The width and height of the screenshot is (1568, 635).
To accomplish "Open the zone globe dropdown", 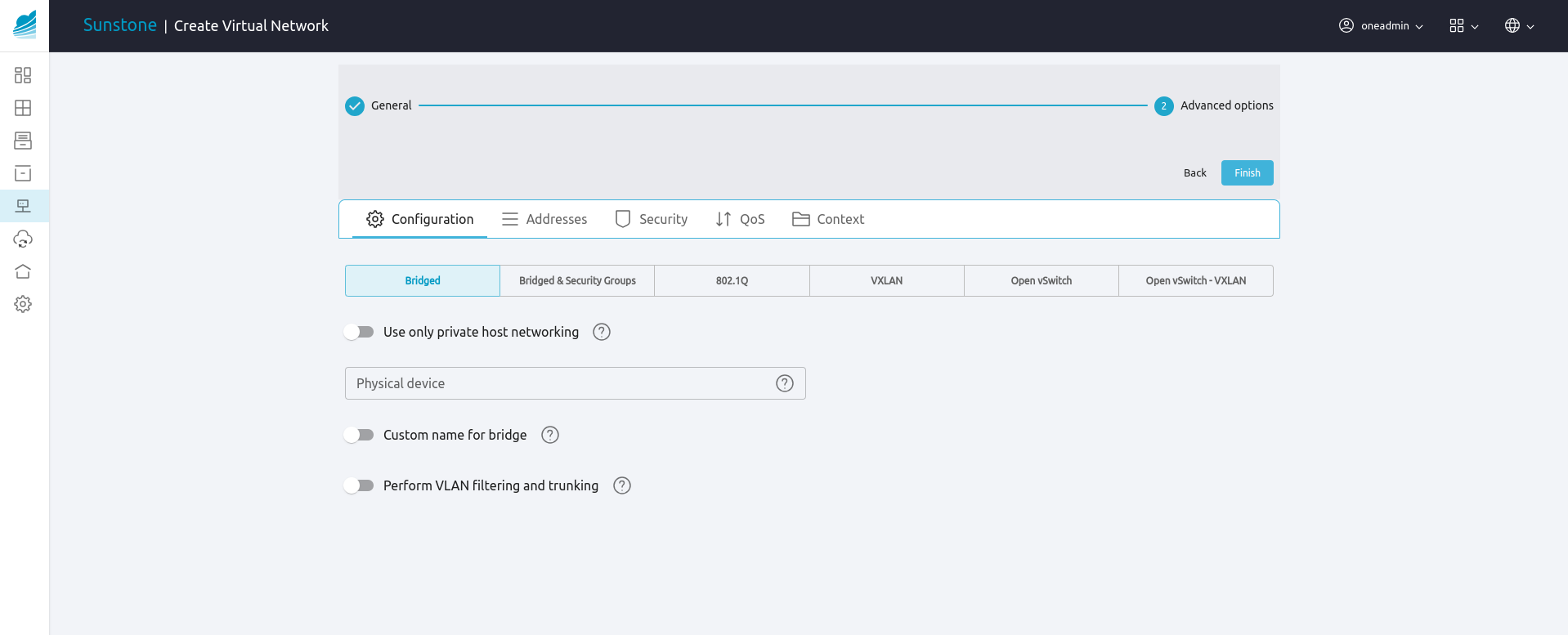I will (1520, 25).
